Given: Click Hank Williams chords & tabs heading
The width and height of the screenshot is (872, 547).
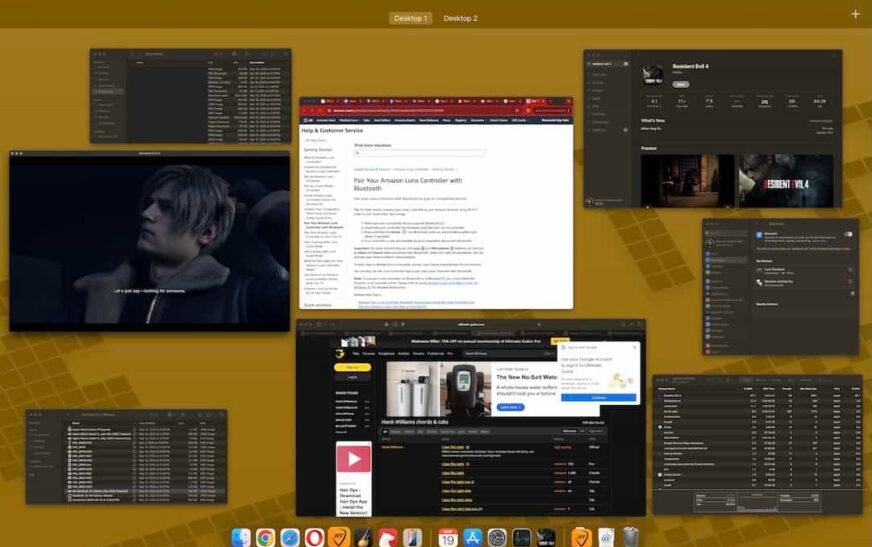Looking at the screenshot, I should 415,422.
